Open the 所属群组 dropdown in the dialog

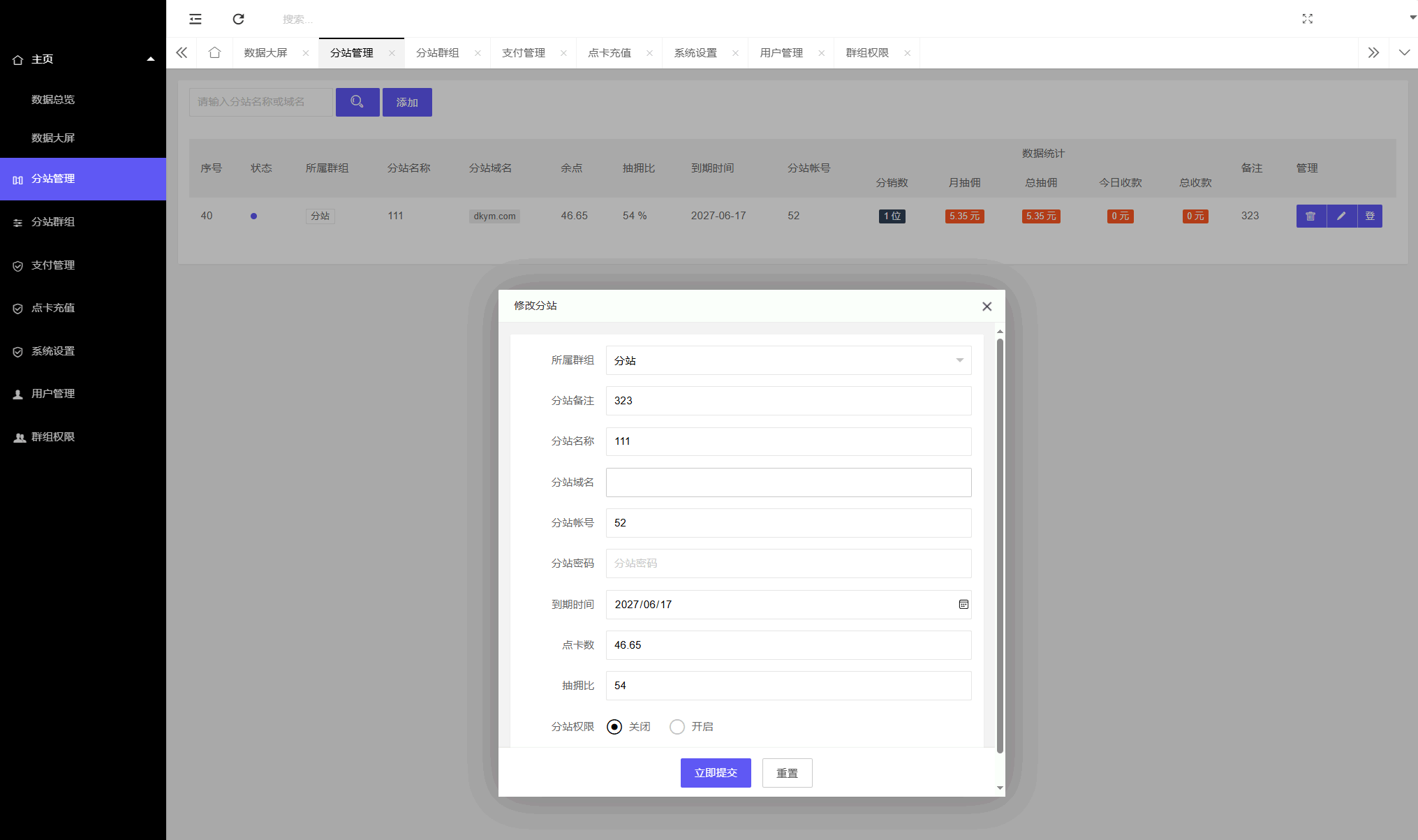788,360
